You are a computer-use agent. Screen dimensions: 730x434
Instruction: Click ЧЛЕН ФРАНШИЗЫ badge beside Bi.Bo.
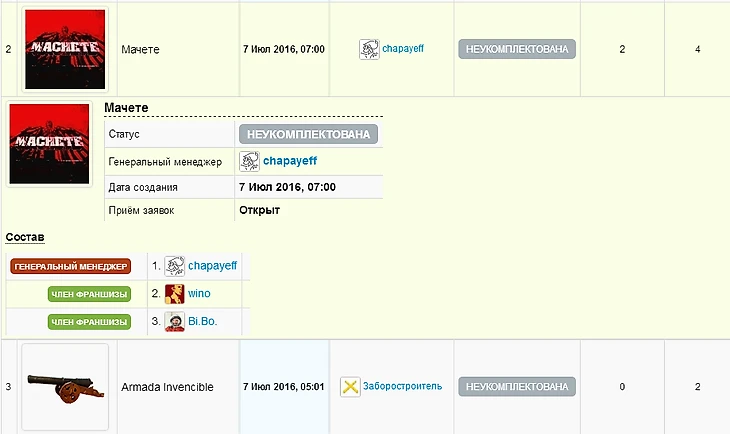89,322
